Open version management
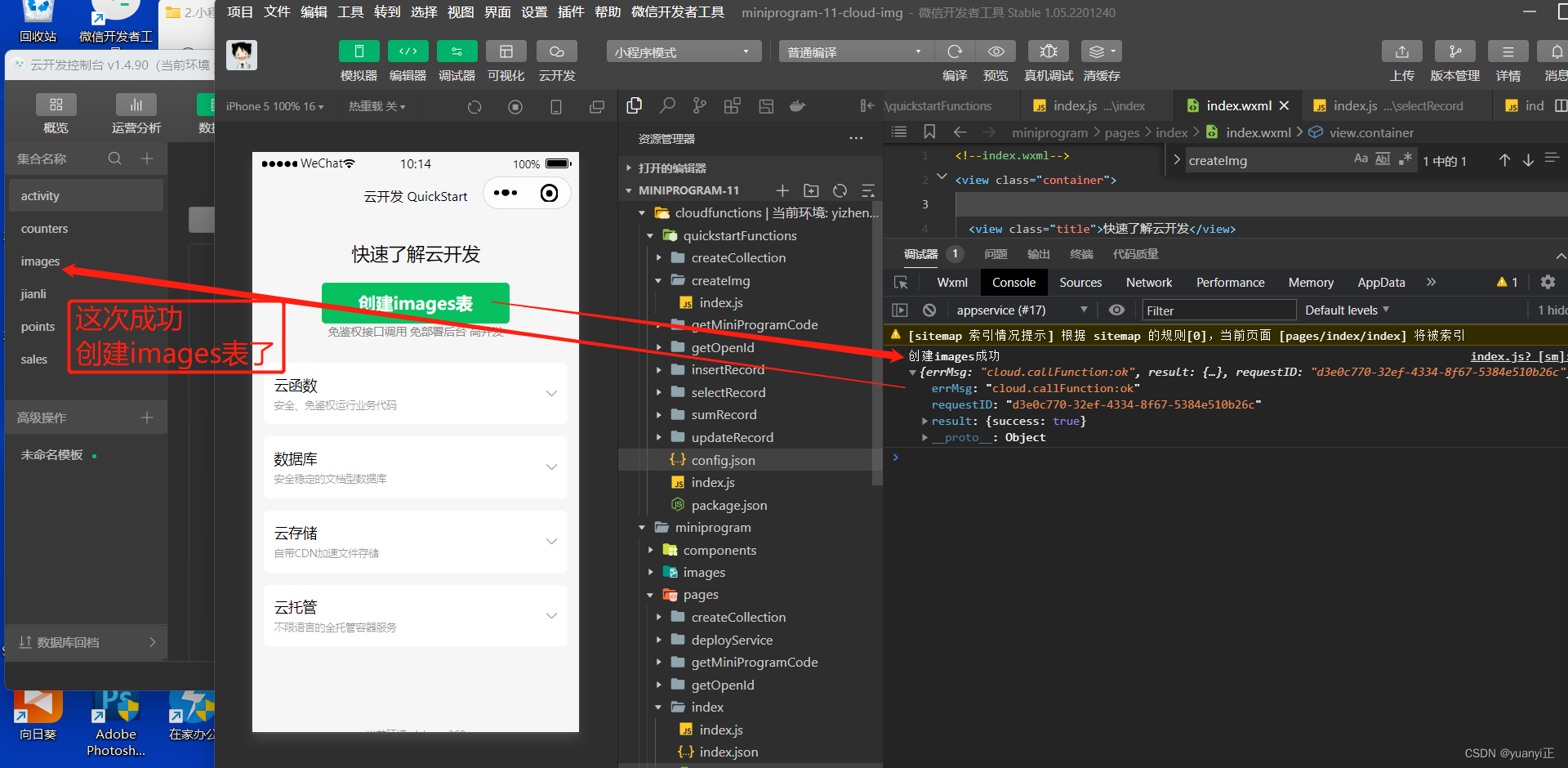Viewport: 1568px width, 768px height. click(x=1454, y=51)
